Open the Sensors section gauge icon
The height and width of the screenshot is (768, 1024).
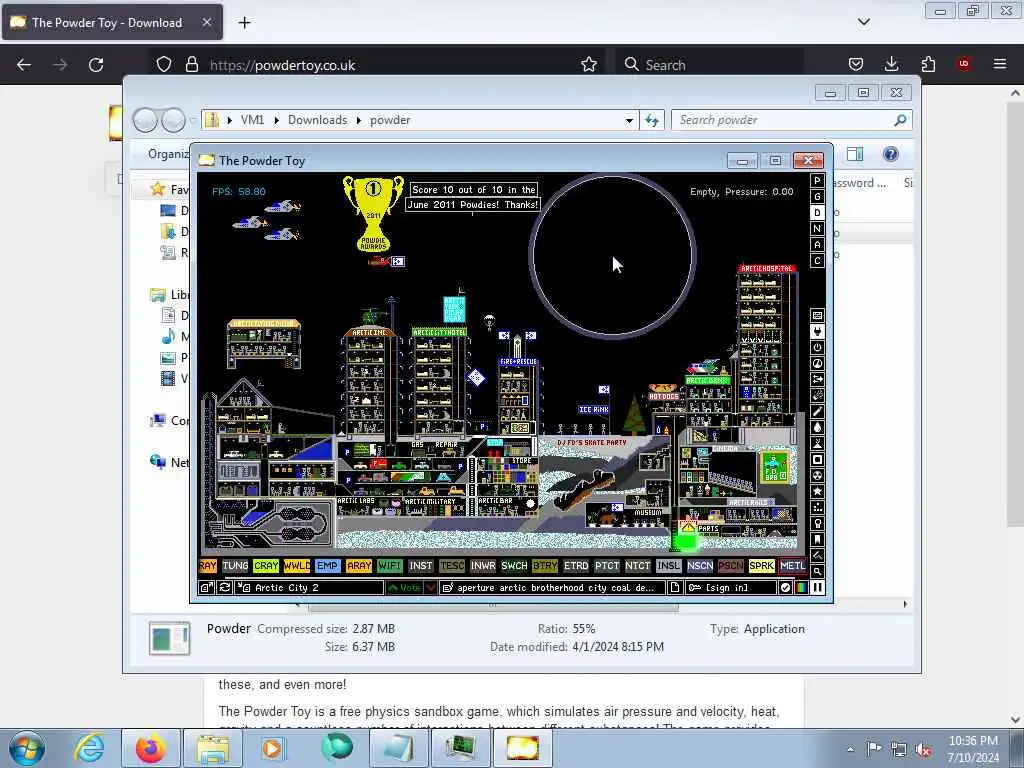click(817, 363)
